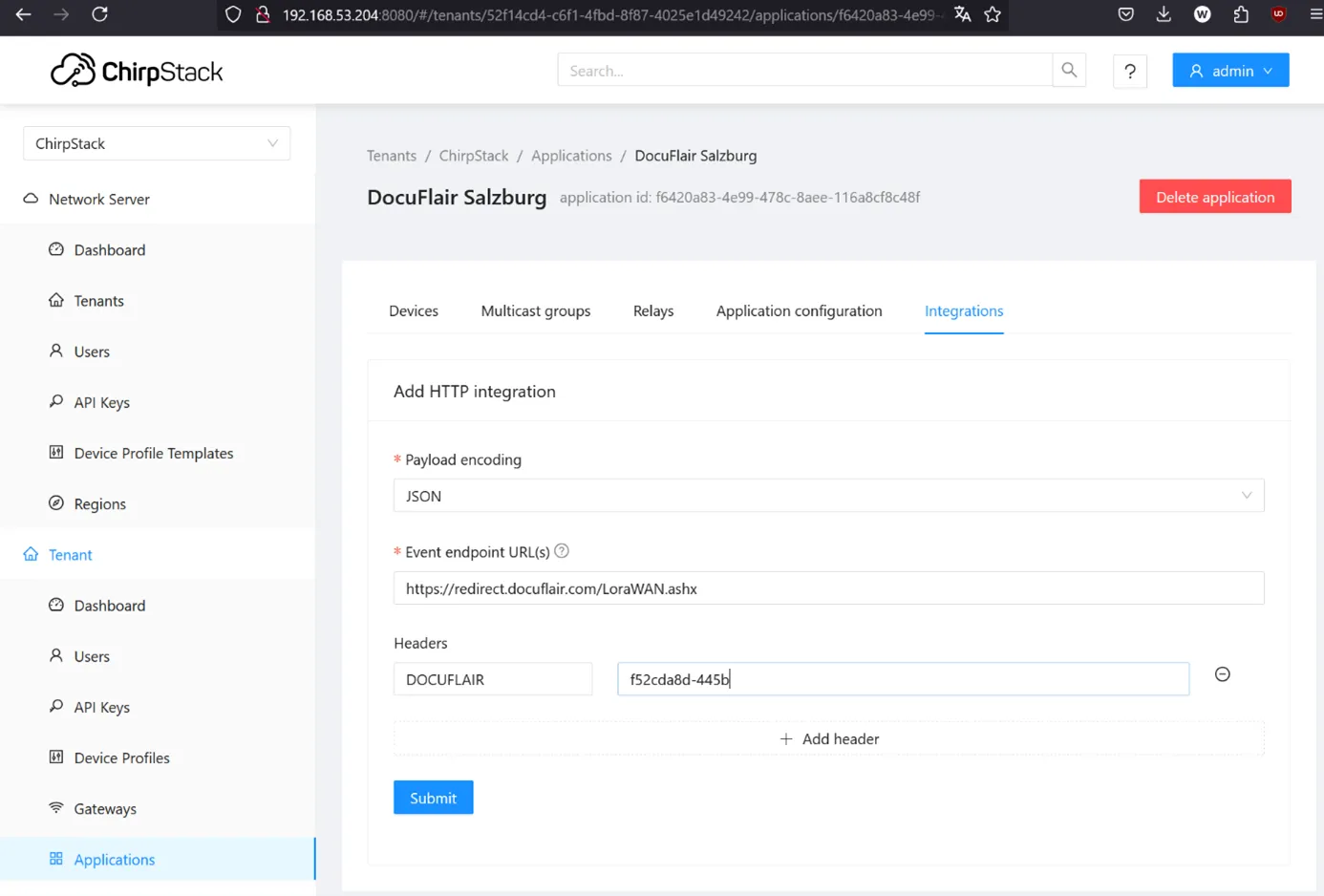Submit the HTTP integration form
This screenshot has height=896, width=1324.
[x=433, y=798]
